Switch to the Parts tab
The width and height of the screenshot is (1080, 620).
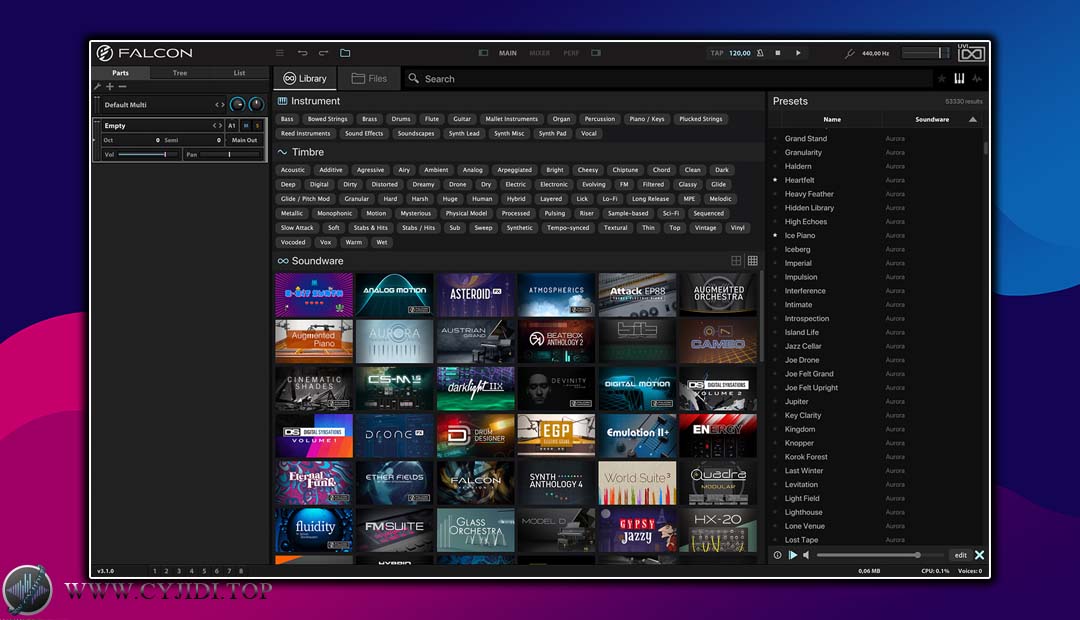tap(121, 72)
